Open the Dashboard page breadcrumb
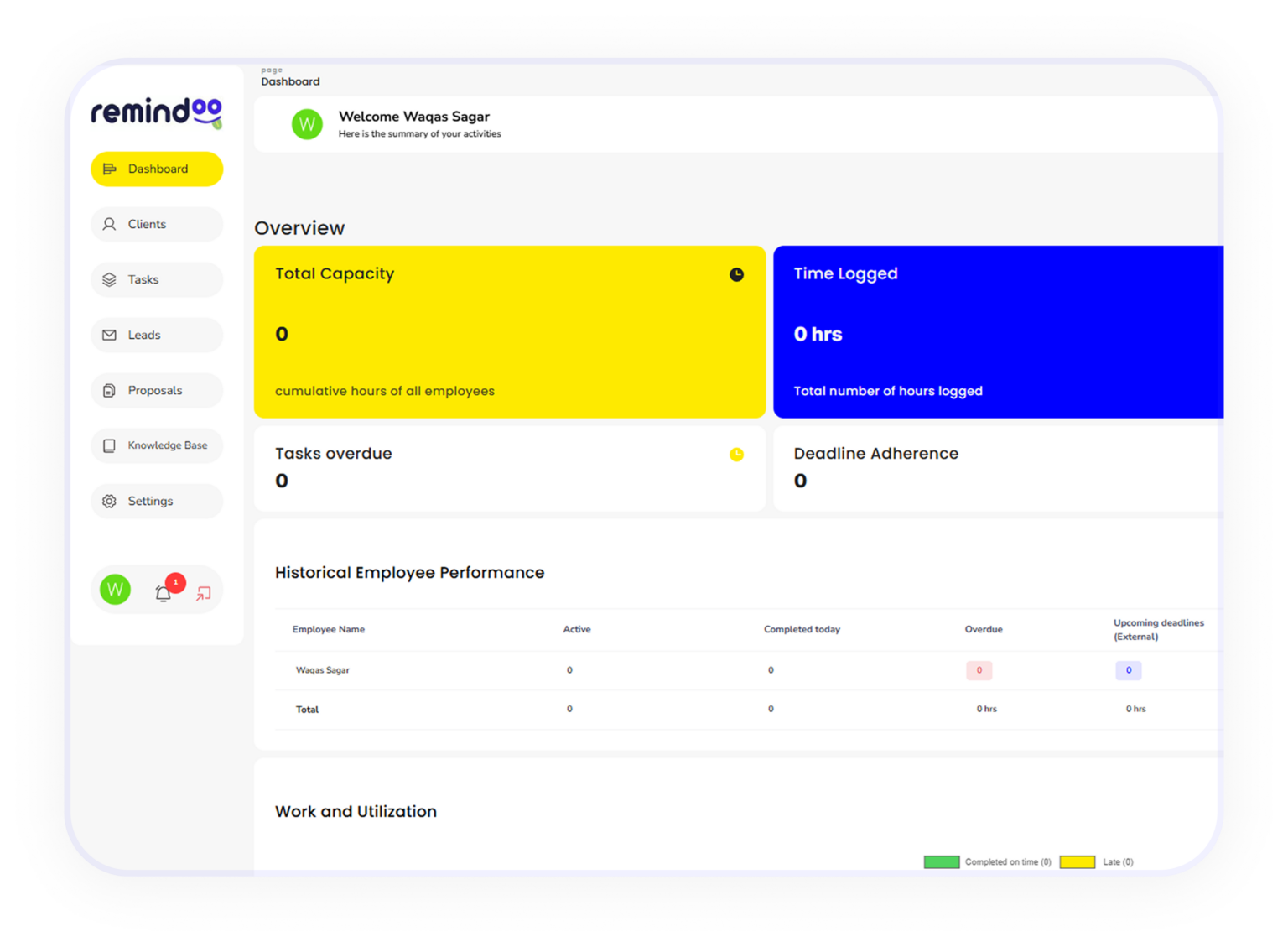 (x=290, y=81)
